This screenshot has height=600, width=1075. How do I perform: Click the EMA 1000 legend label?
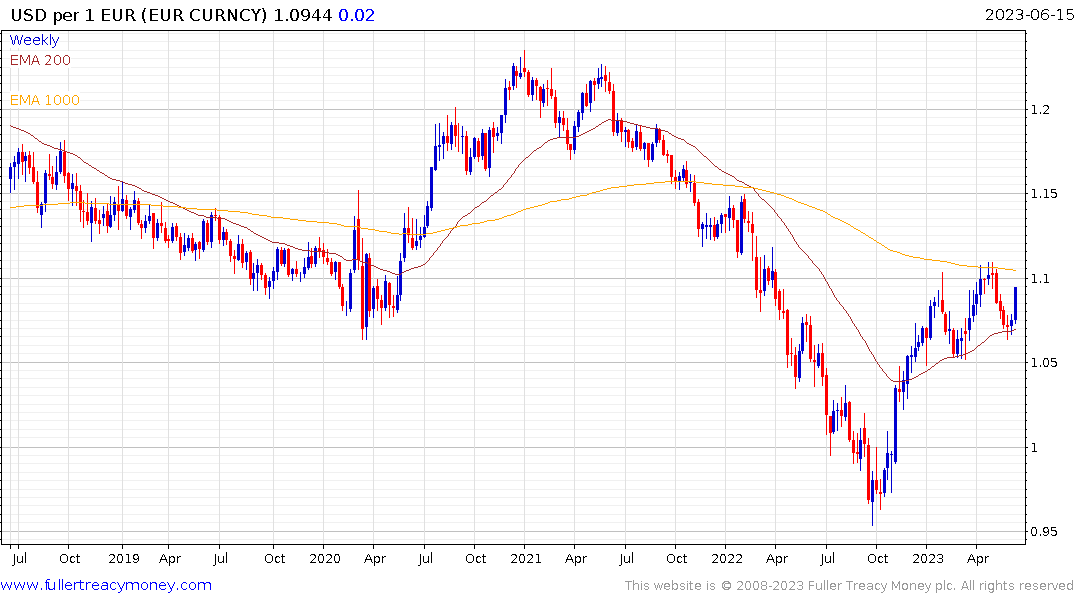coord(45,100)
